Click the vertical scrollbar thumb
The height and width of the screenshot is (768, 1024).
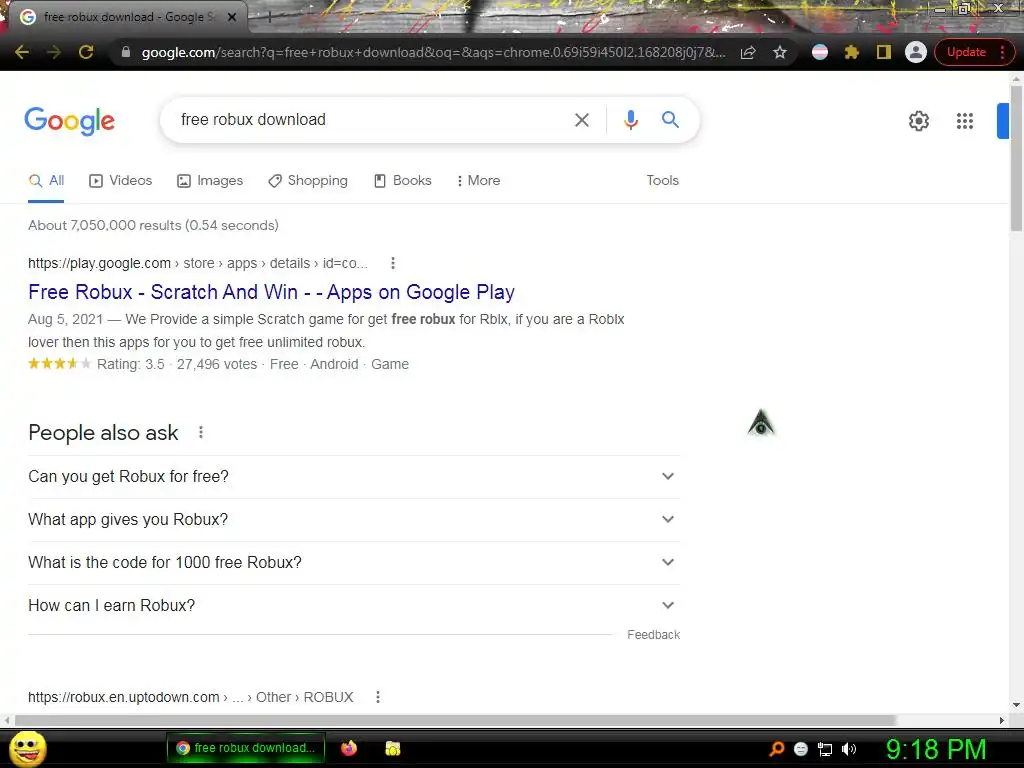click(x=1016, y=158)
